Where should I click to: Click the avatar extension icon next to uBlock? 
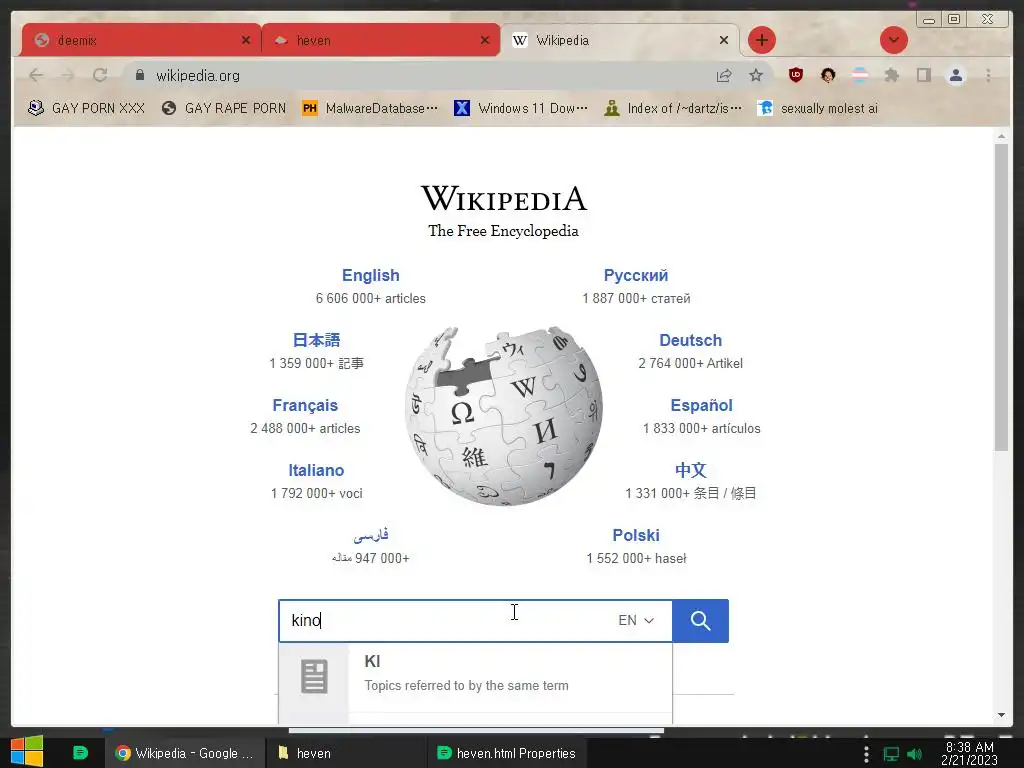click(828, 75)
